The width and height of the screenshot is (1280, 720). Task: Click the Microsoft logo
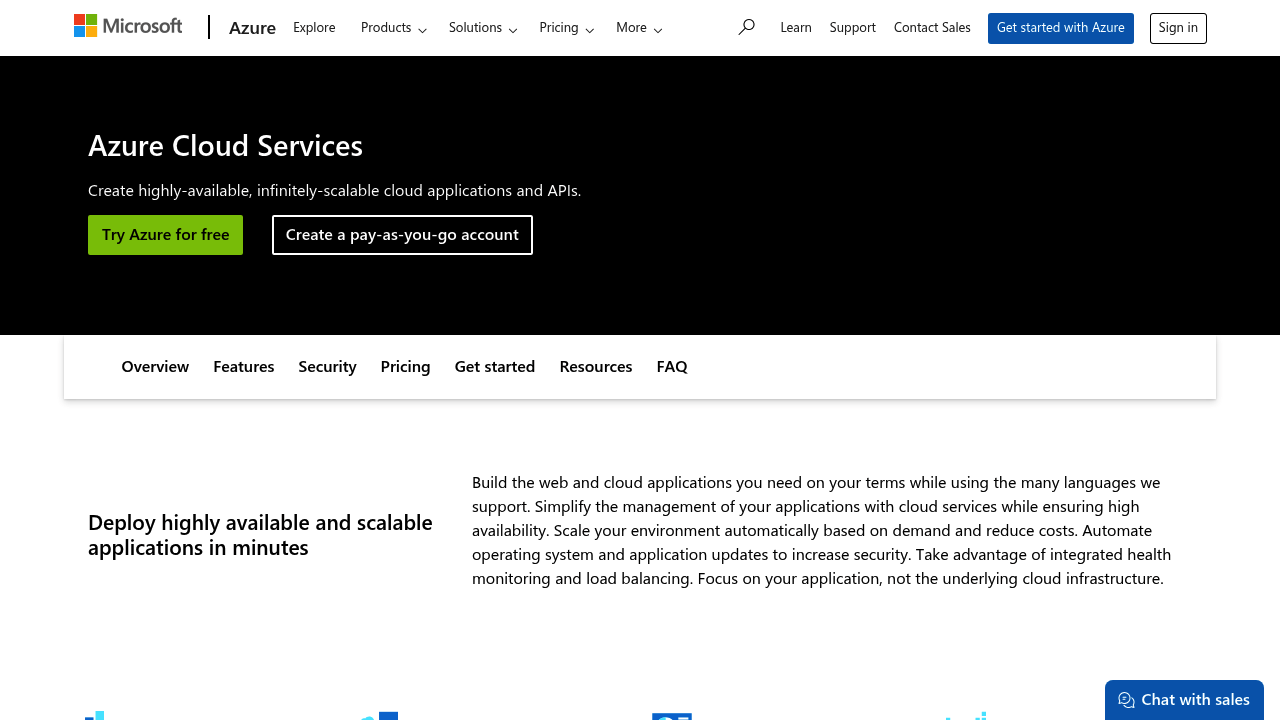point(128,25)
